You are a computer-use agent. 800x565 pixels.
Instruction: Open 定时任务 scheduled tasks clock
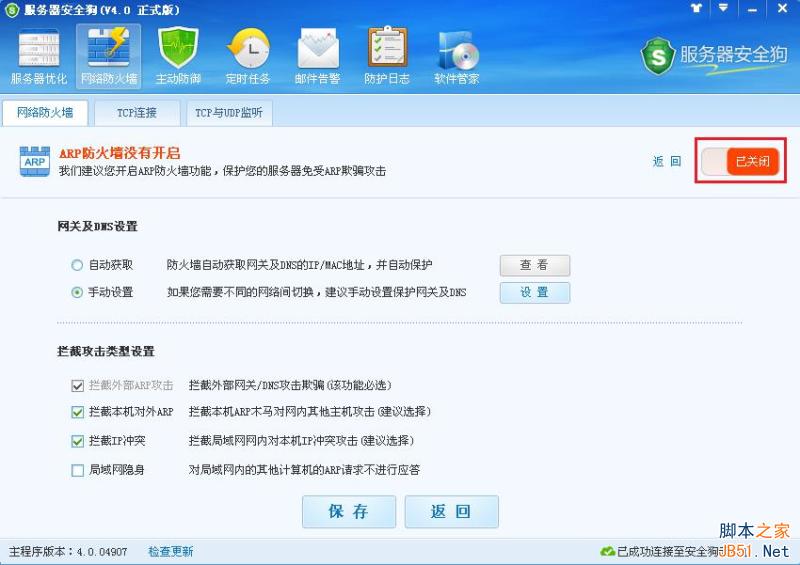point(248,57)
